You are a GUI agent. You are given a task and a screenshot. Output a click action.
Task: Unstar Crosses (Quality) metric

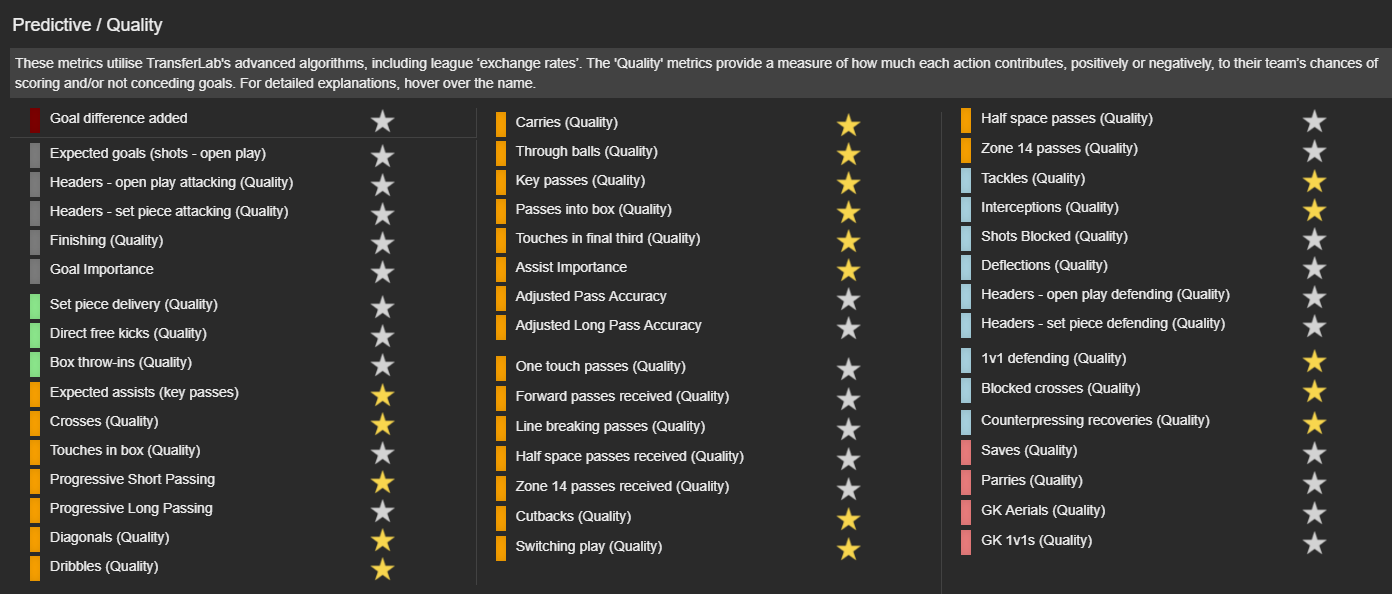pos(382,425)
